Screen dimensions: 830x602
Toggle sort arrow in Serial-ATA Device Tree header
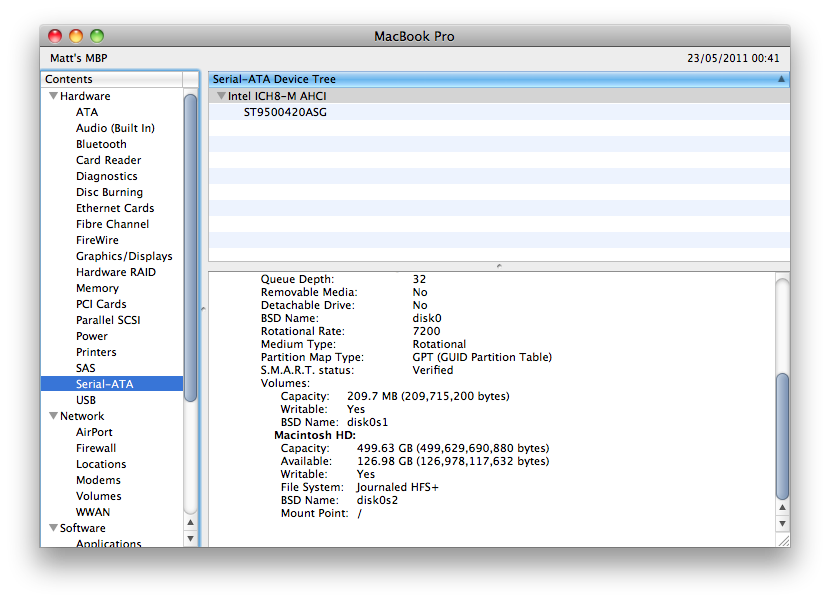pos(781,79)
